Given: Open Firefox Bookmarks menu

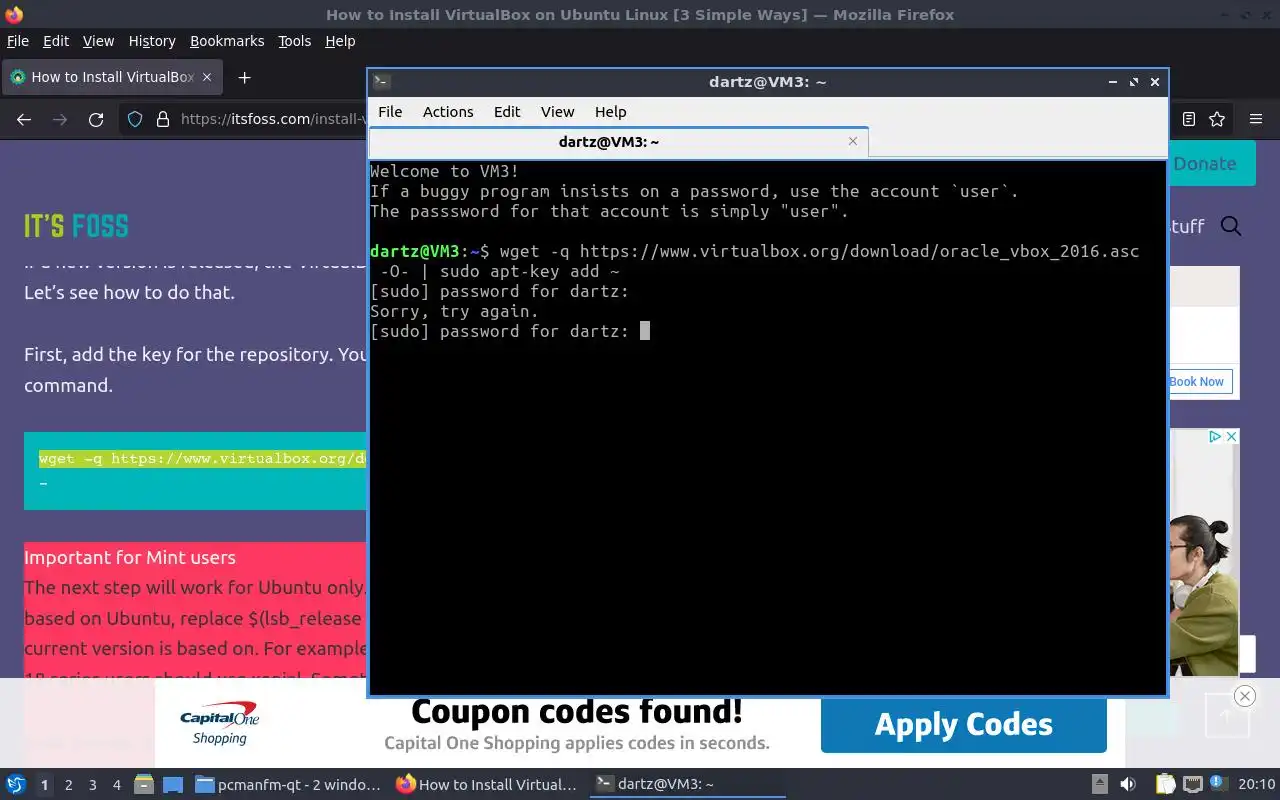Looking at the screenshot, I should [x=227, y=41].
